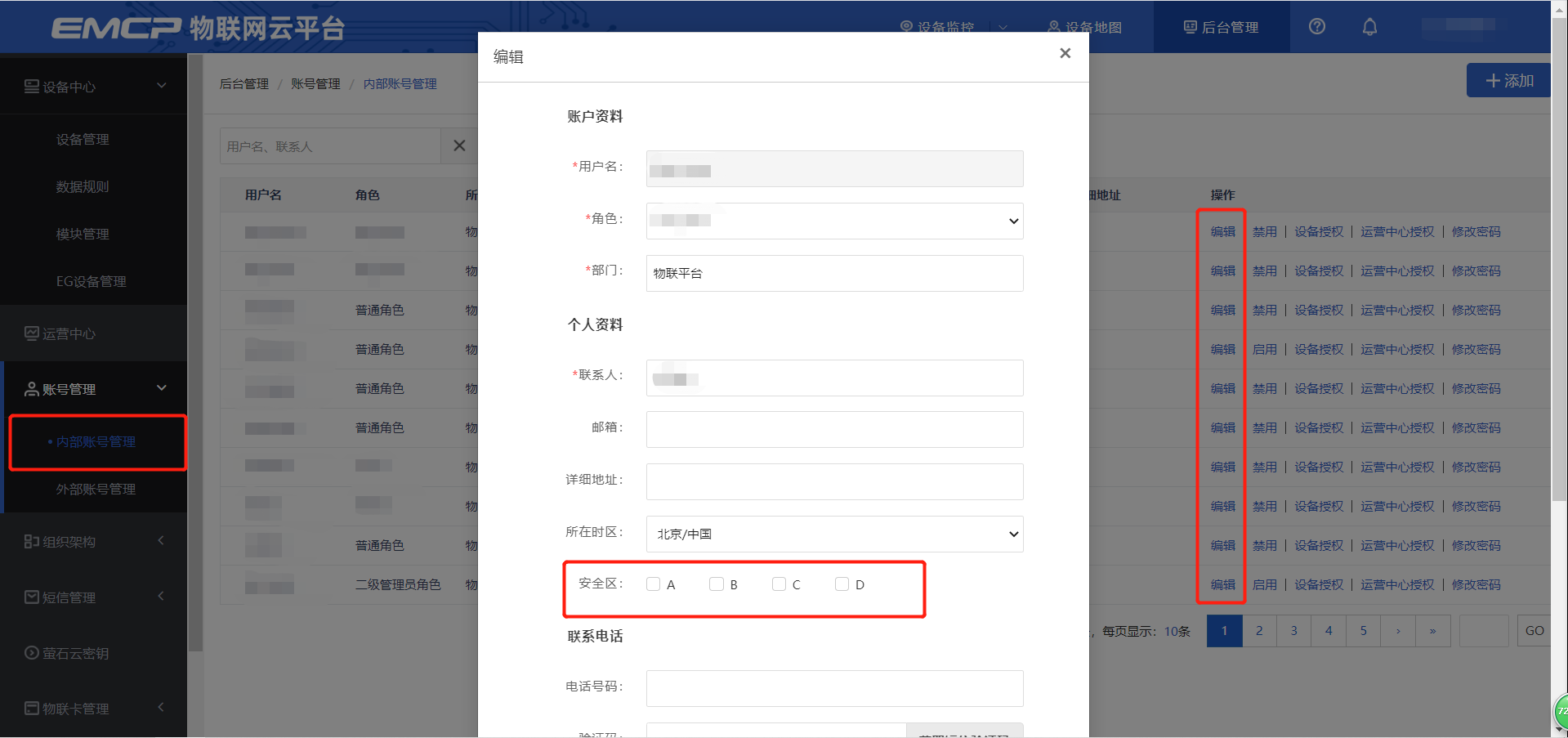Image resolution: width=1568 pixels, height=738 pixels.
Task: Go to page 3 in pagination
Action: coord(1293,630)
